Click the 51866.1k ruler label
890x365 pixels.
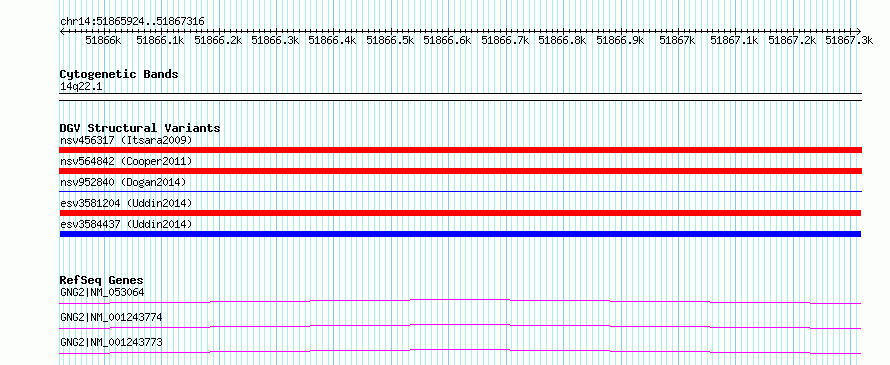point(161,40)
